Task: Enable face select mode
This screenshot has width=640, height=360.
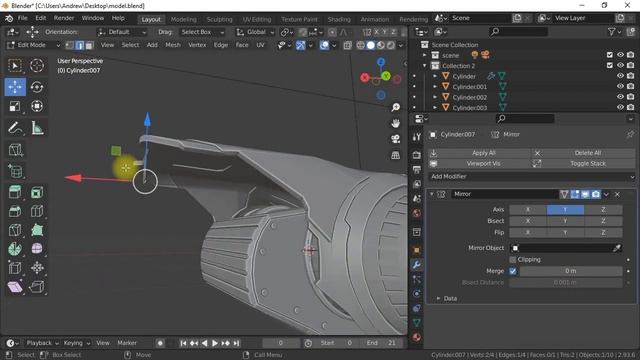Action: pyautogui.click(x=89, y=45)
